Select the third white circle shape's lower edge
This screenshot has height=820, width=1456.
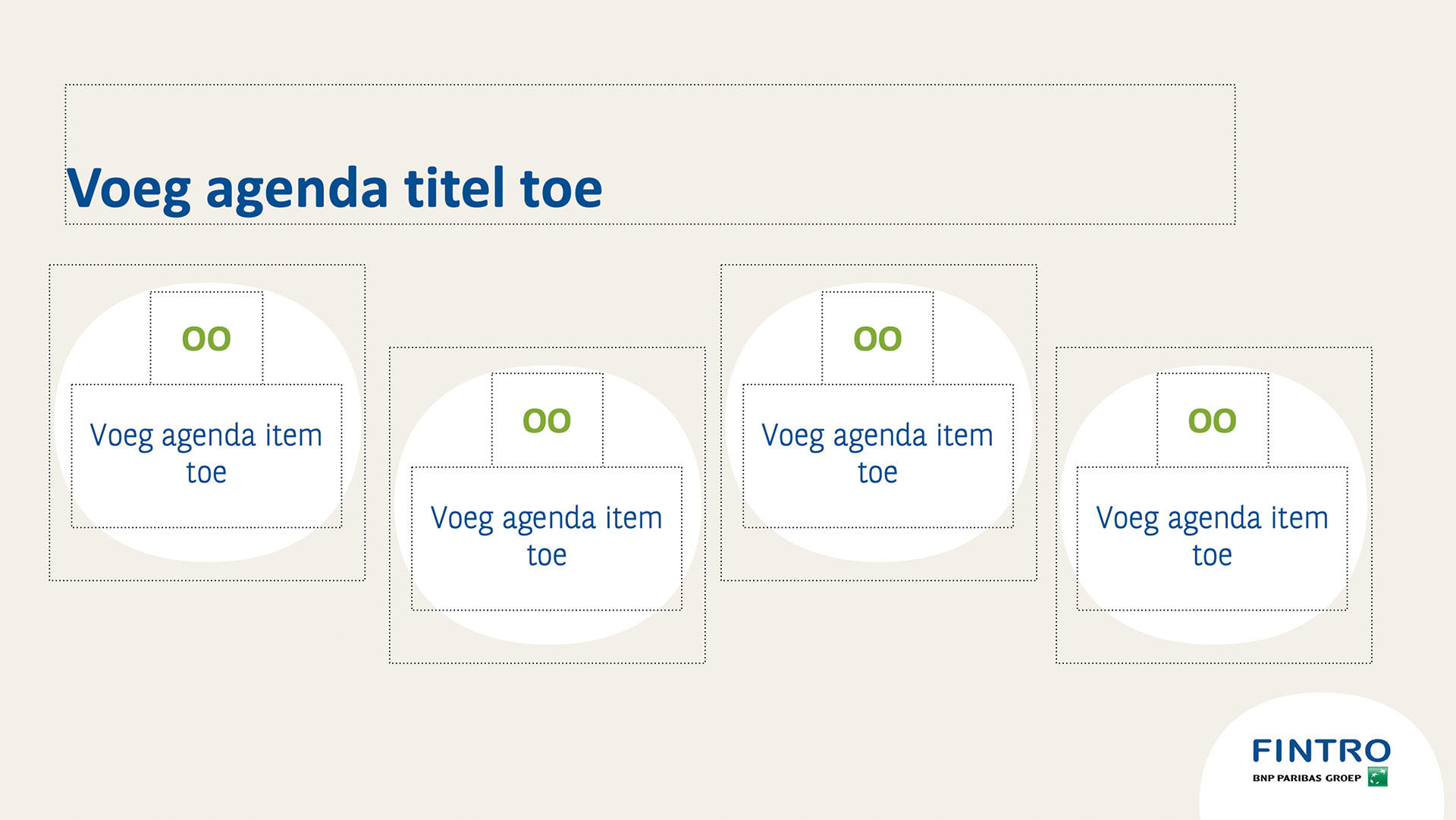(879, 546)
